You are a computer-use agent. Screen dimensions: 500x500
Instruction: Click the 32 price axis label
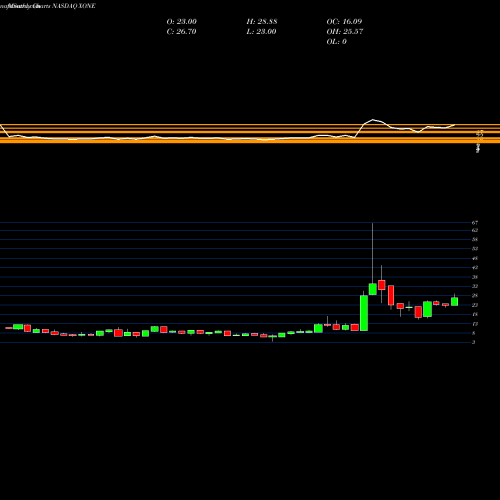point(475,286)
